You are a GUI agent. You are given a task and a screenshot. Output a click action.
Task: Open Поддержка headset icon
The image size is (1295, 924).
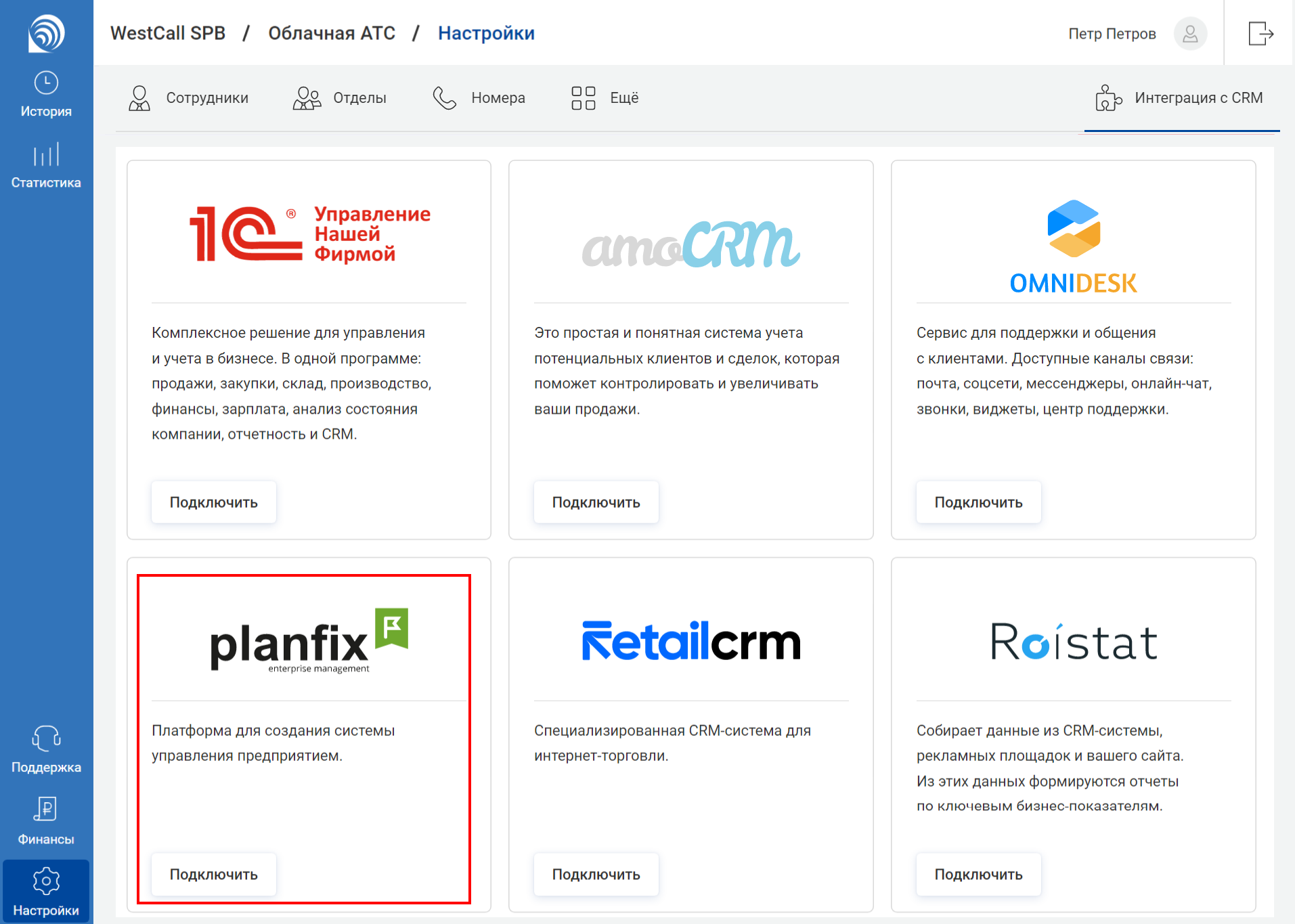pos(46,739)
